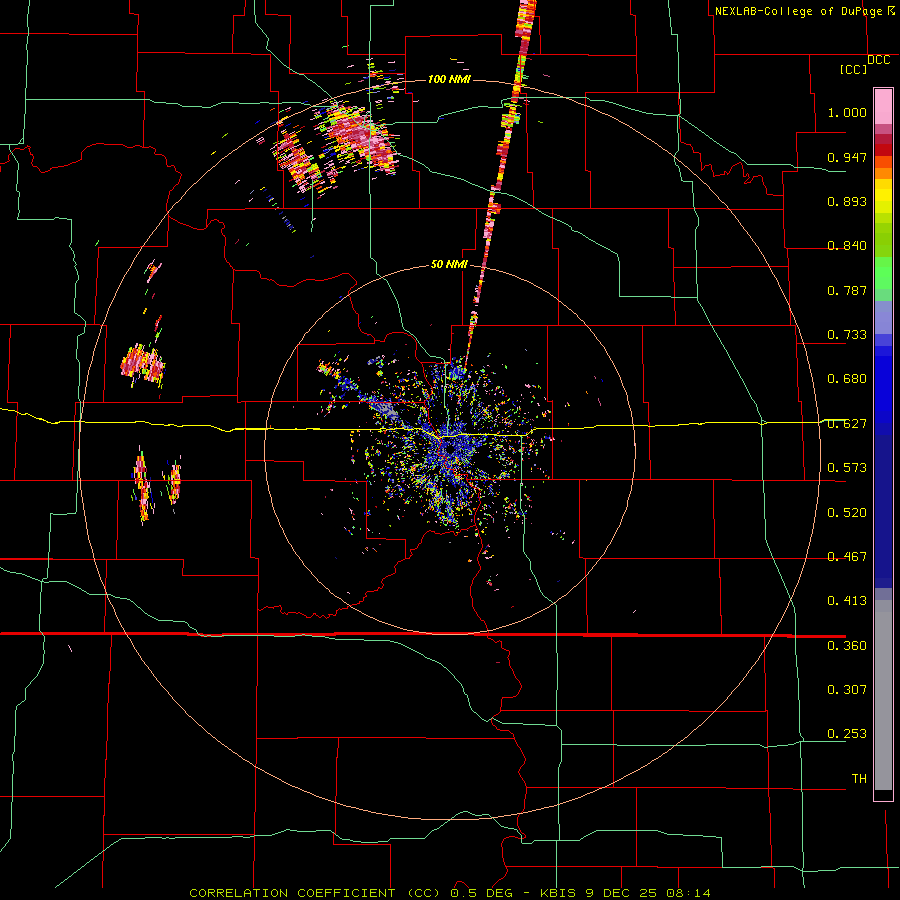Click the Correlation Coefficient KBIS caption text
Viewport: 900px width, 900px height.
coord(450,893)
